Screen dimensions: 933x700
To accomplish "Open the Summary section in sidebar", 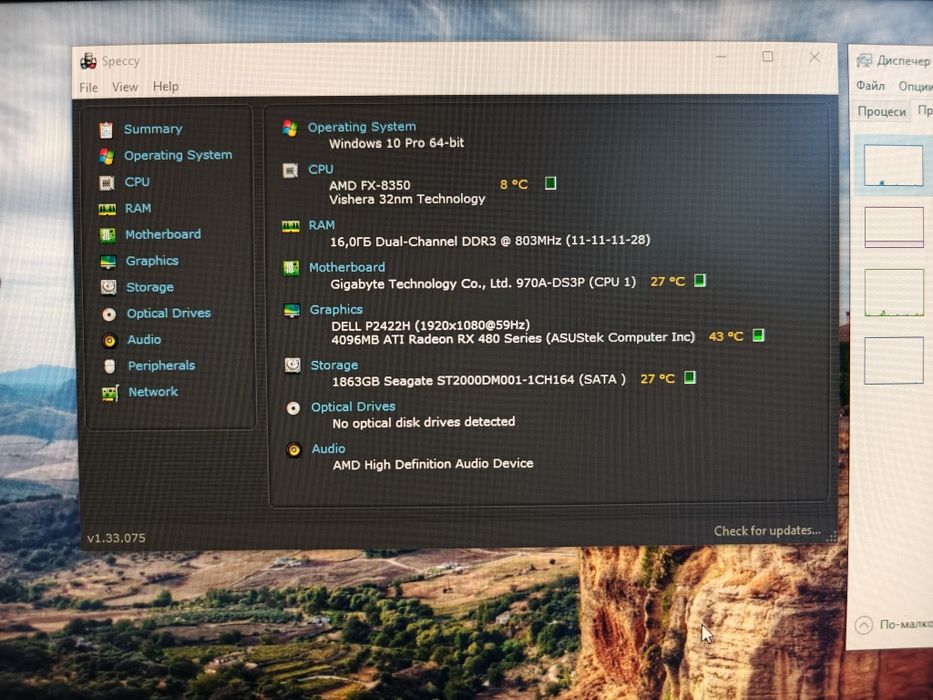I will point(153,129).
